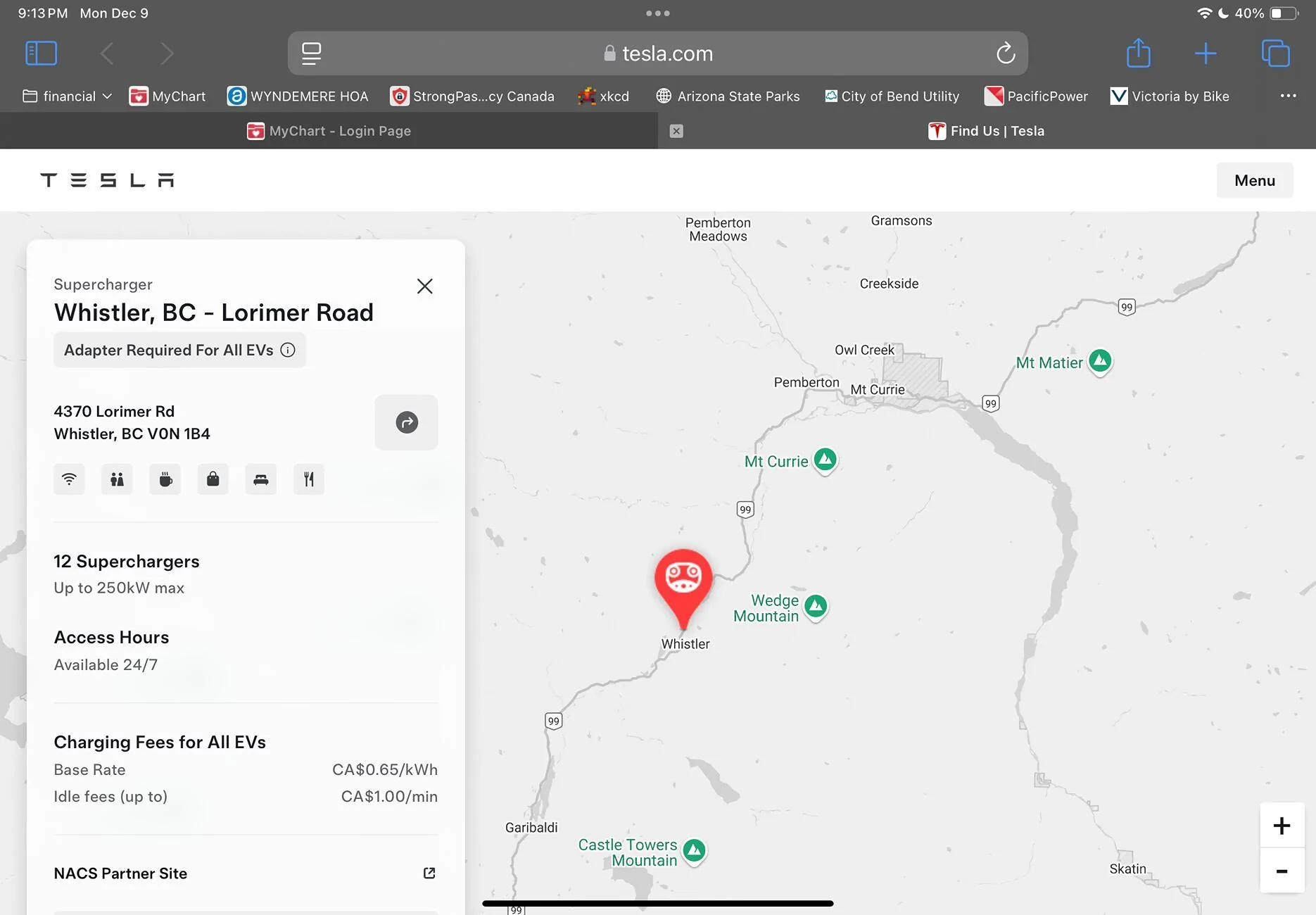Switch to MyChart - Login Page tab
Viewport: 1316px width, 915px height.
tap(329, 131)
